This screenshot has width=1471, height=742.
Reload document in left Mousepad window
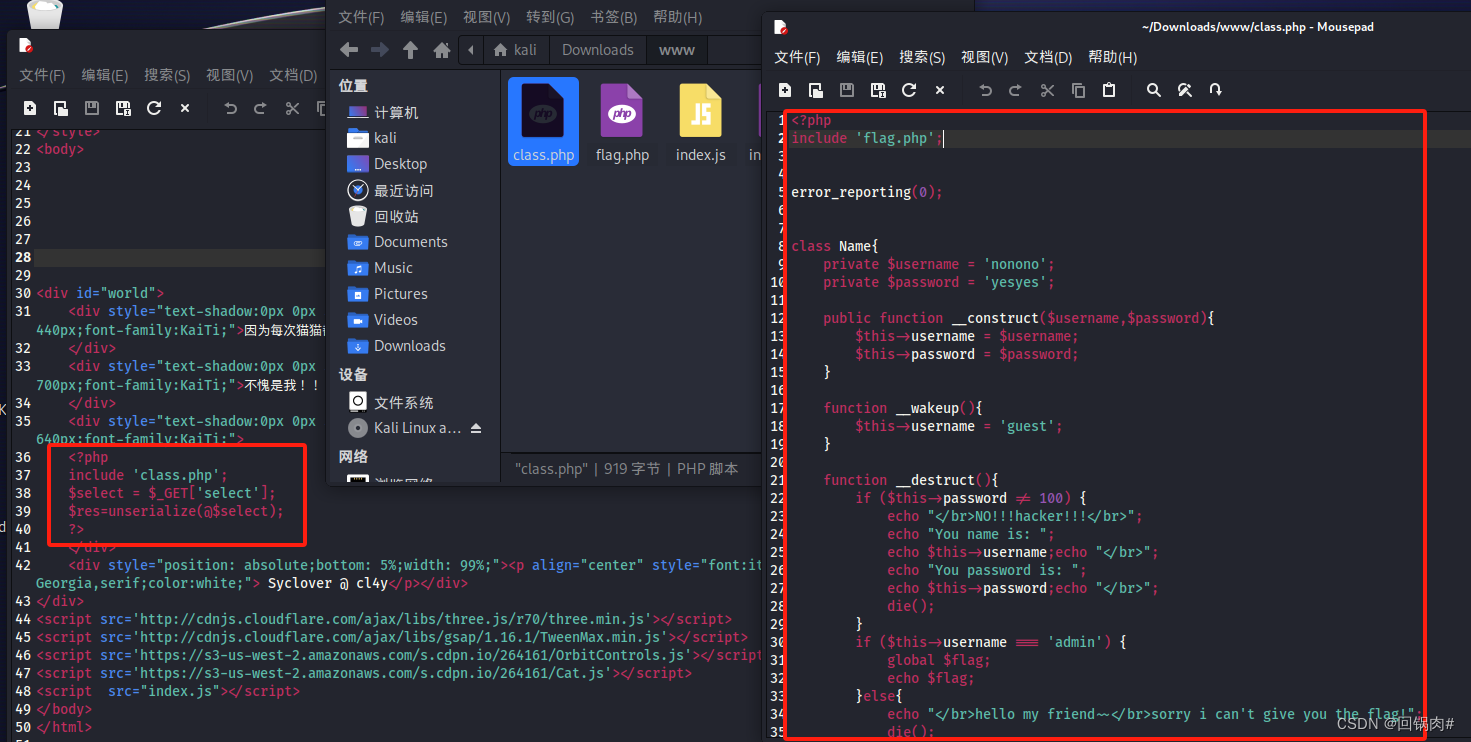click(154, 108)
